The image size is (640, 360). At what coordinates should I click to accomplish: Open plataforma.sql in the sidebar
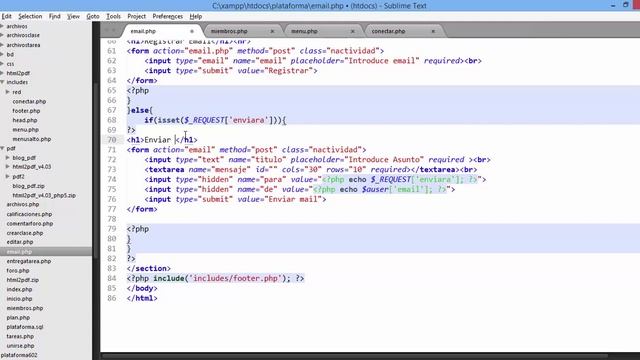click(x=25, y=327)
